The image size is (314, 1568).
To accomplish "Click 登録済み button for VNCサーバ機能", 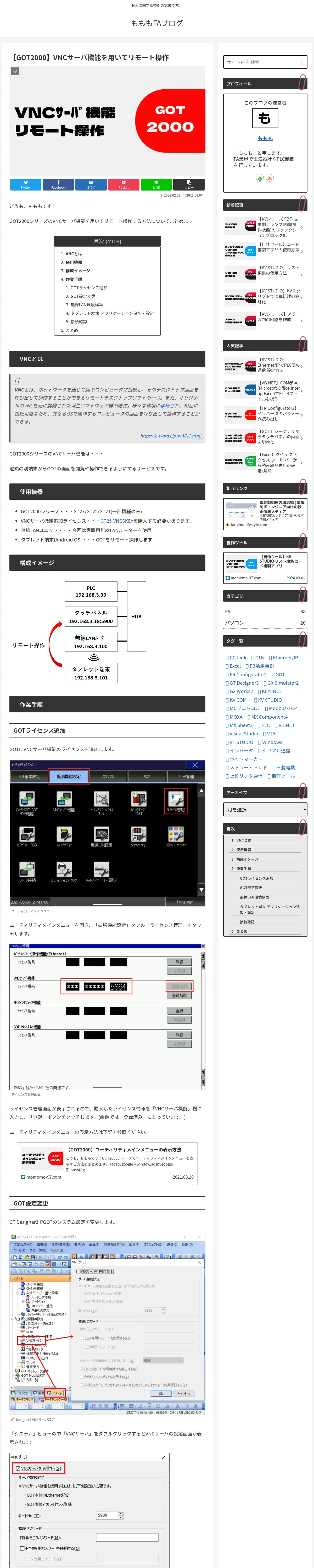I will pos(179,987).
